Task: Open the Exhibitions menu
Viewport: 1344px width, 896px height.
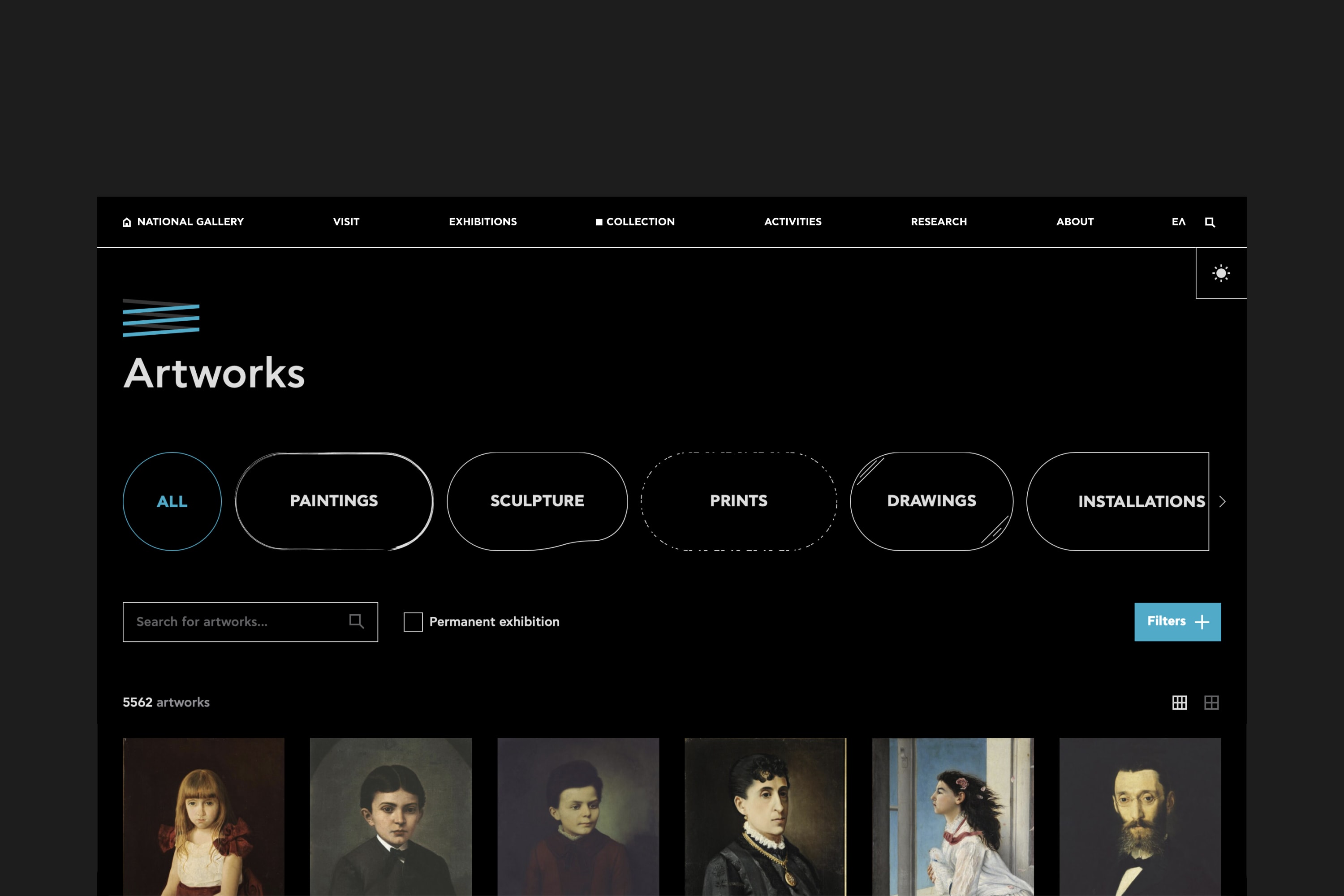Action: click(x=483, y=222)
